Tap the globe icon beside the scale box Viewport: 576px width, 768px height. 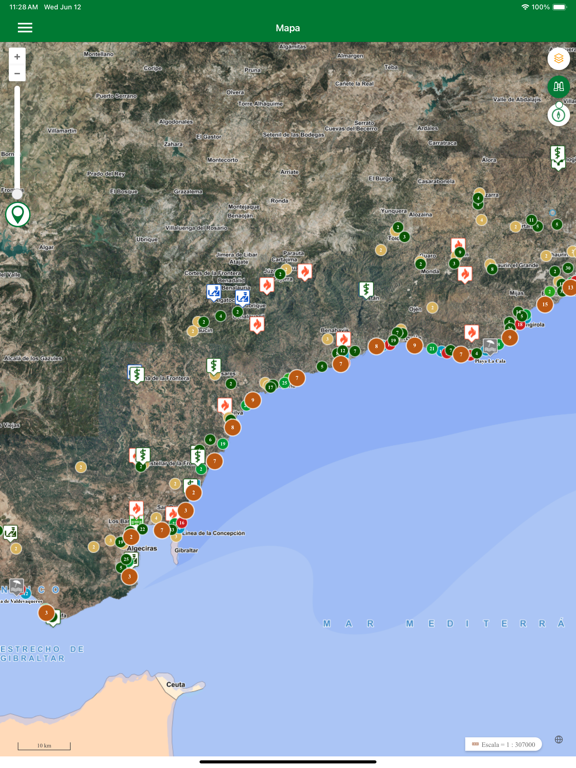[558, 740]
